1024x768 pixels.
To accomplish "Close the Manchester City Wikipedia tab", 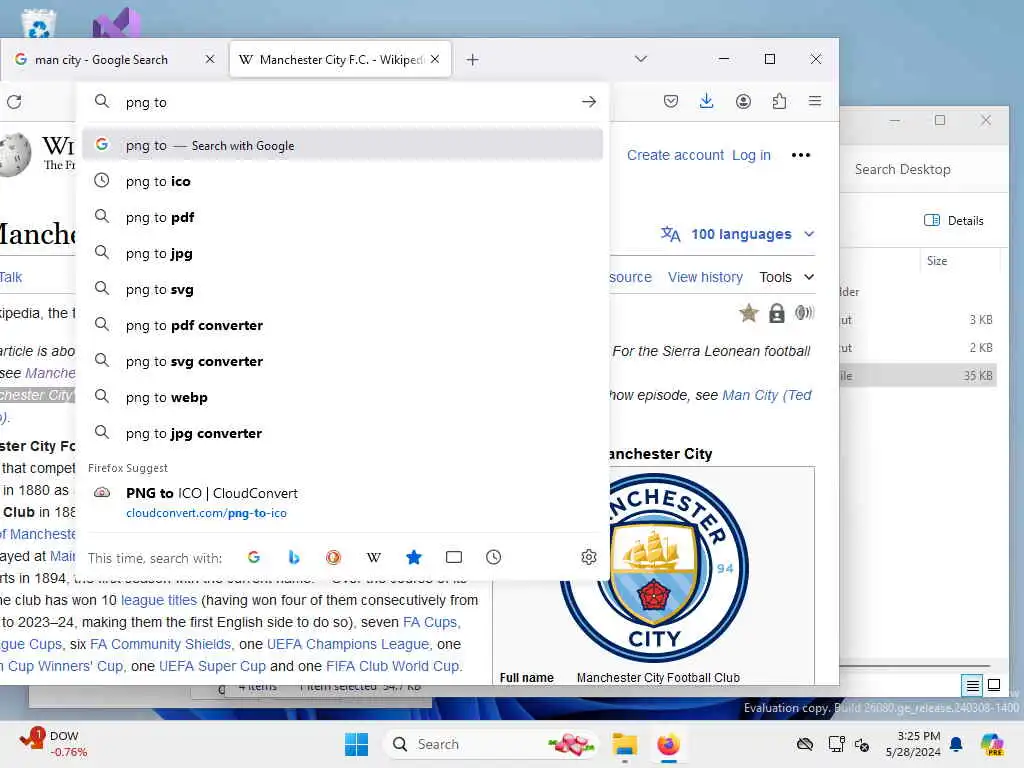I will point(435,59).
